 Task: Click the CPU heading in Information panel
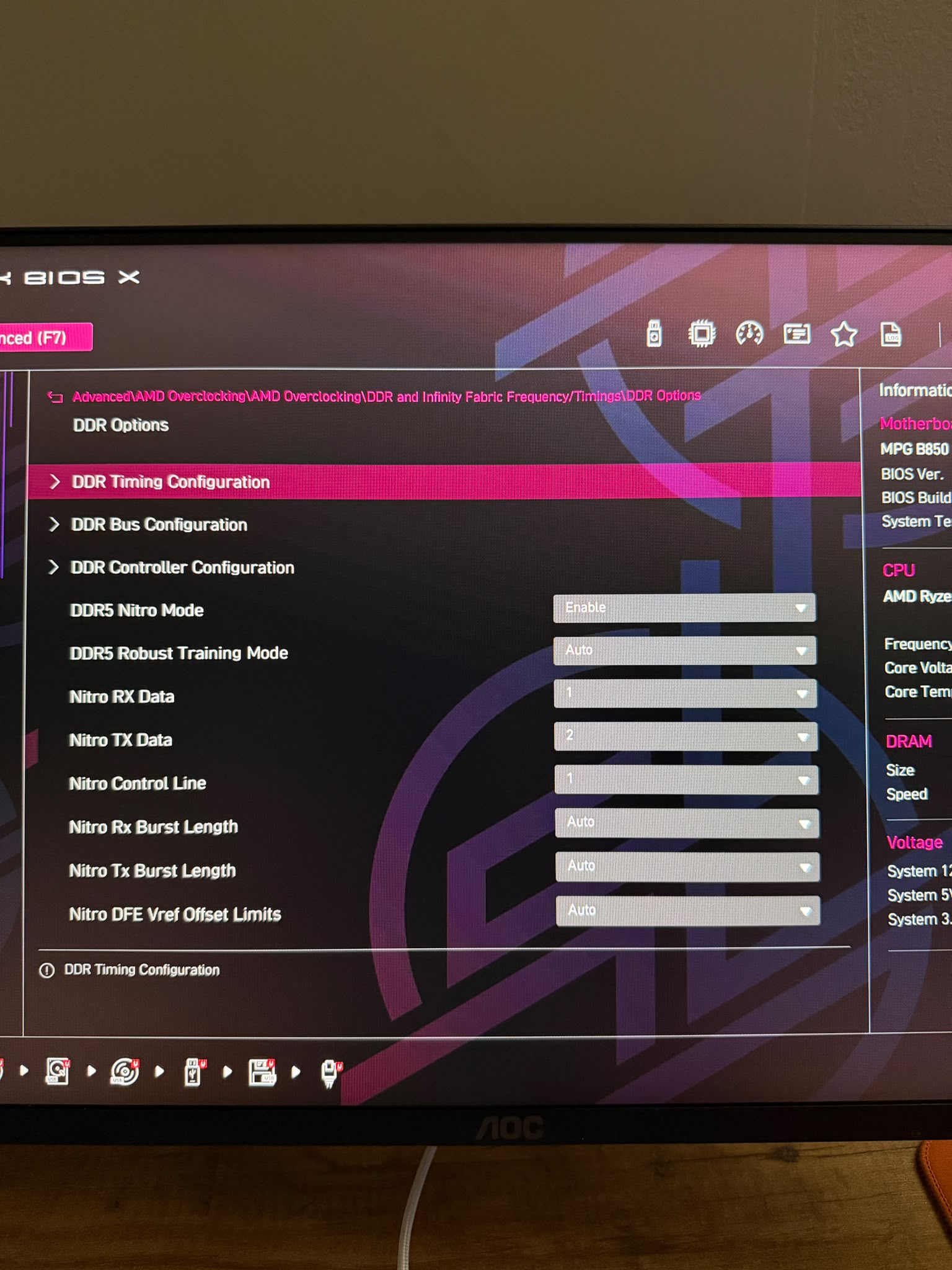(x=899, y=570)
